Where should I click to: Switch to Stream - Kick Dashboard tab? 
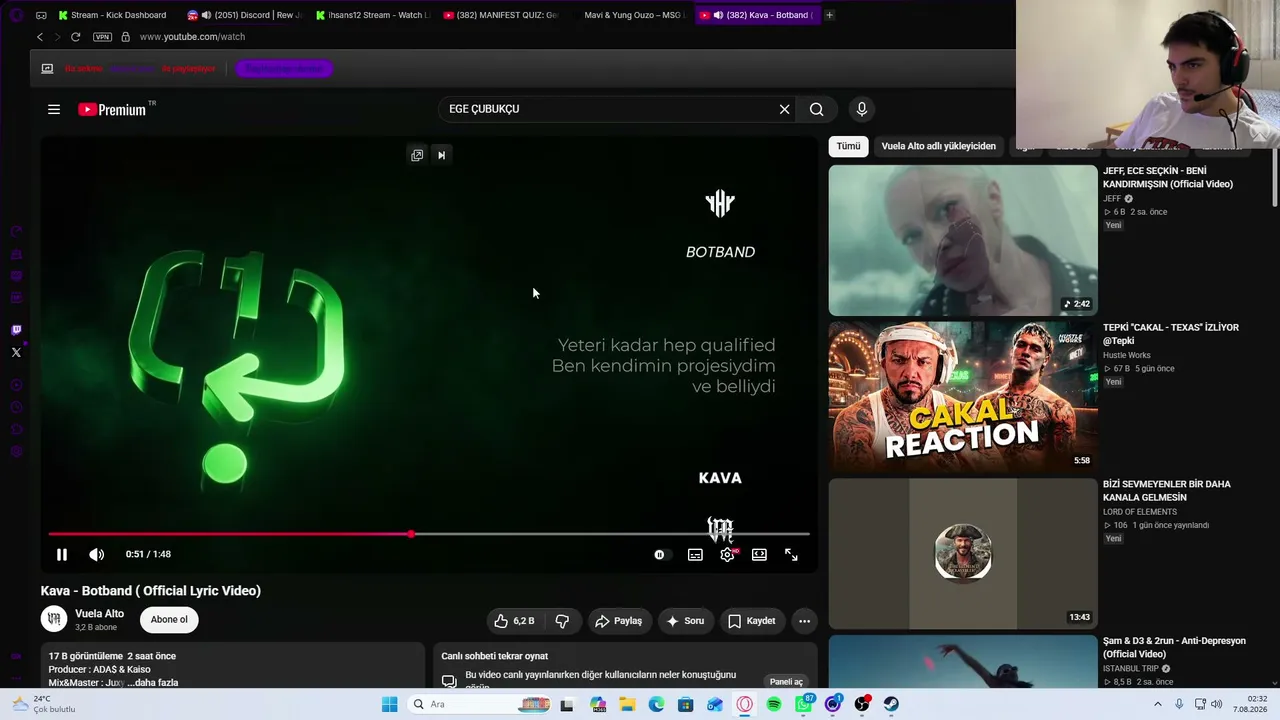[112, 15]
